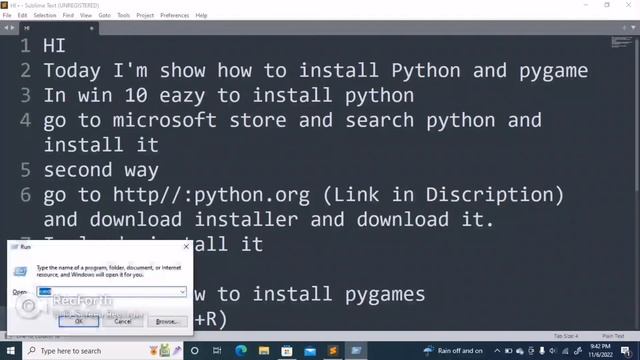This screenshot has width=640, height=360.
Task: Click the word Python on line 2
Action: tap(426, 71)
